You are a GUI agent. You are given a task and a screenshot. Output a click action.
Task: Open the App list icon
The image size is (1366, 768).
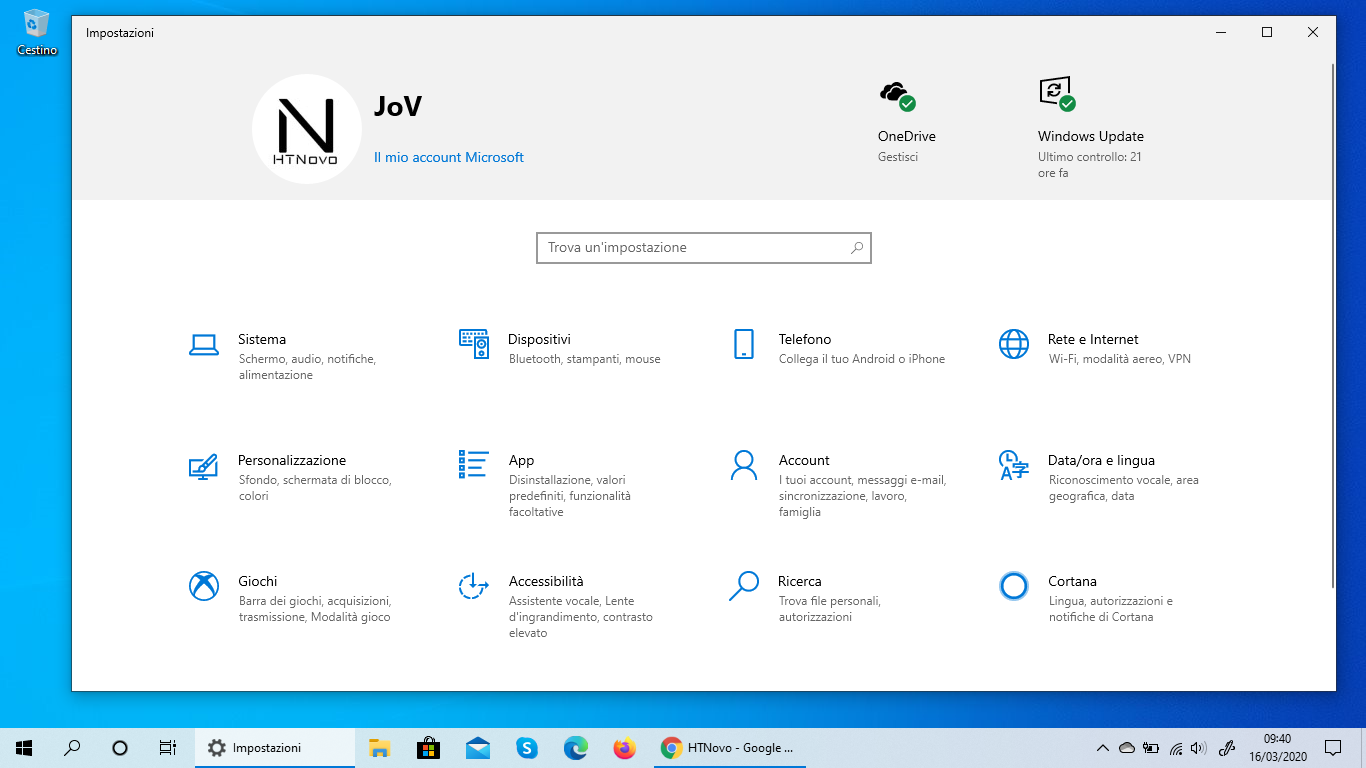(474, 464)
